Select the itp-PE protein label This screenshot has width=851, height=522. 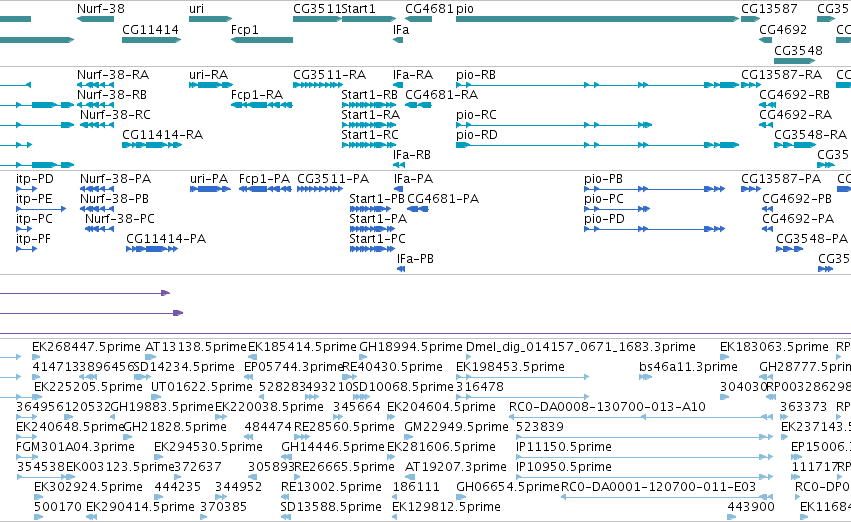(x=34, y=199)
